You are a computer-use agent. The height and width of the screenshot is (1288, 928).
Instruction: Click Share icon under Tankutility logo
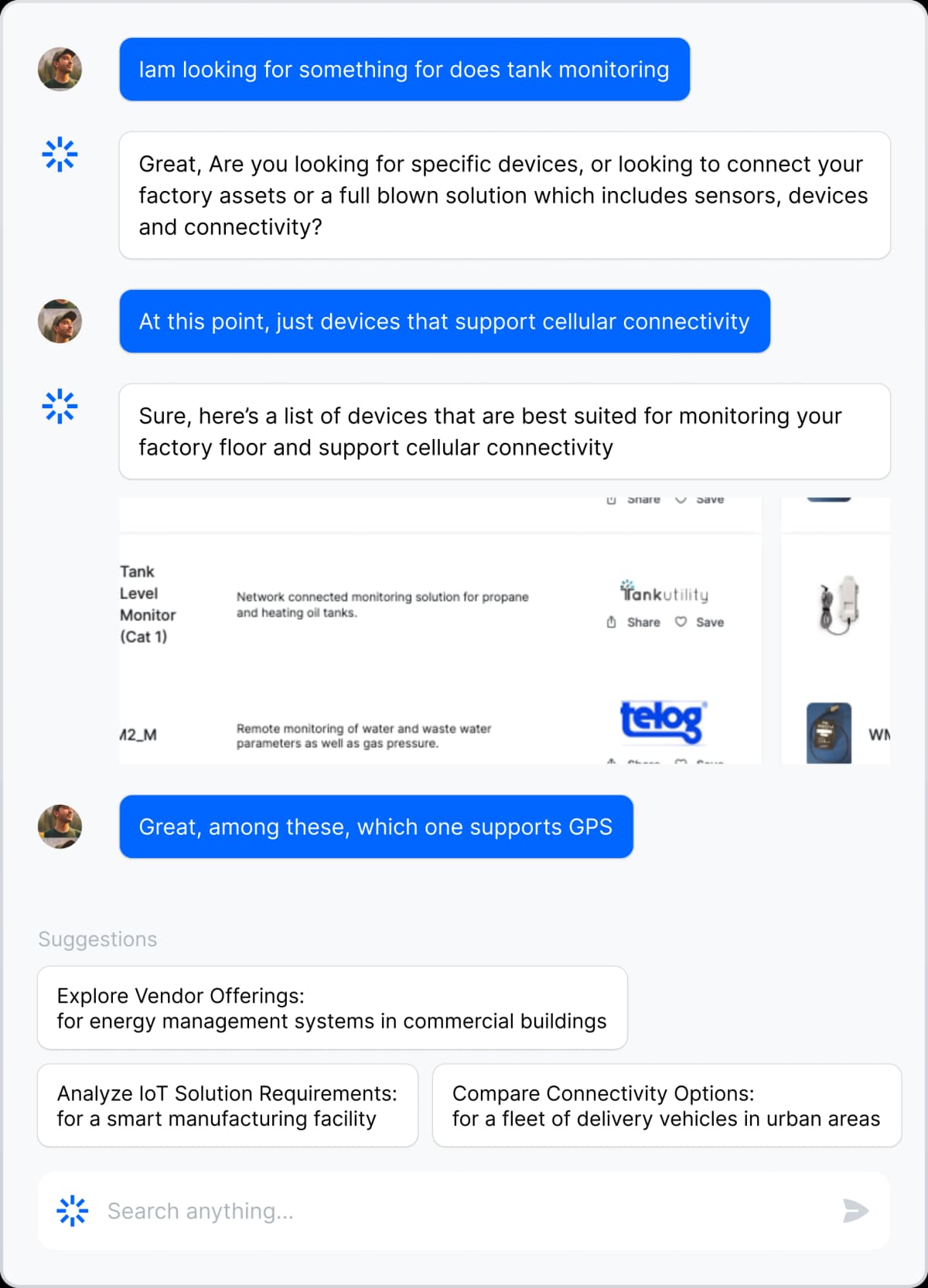click(x=611, y=622)
